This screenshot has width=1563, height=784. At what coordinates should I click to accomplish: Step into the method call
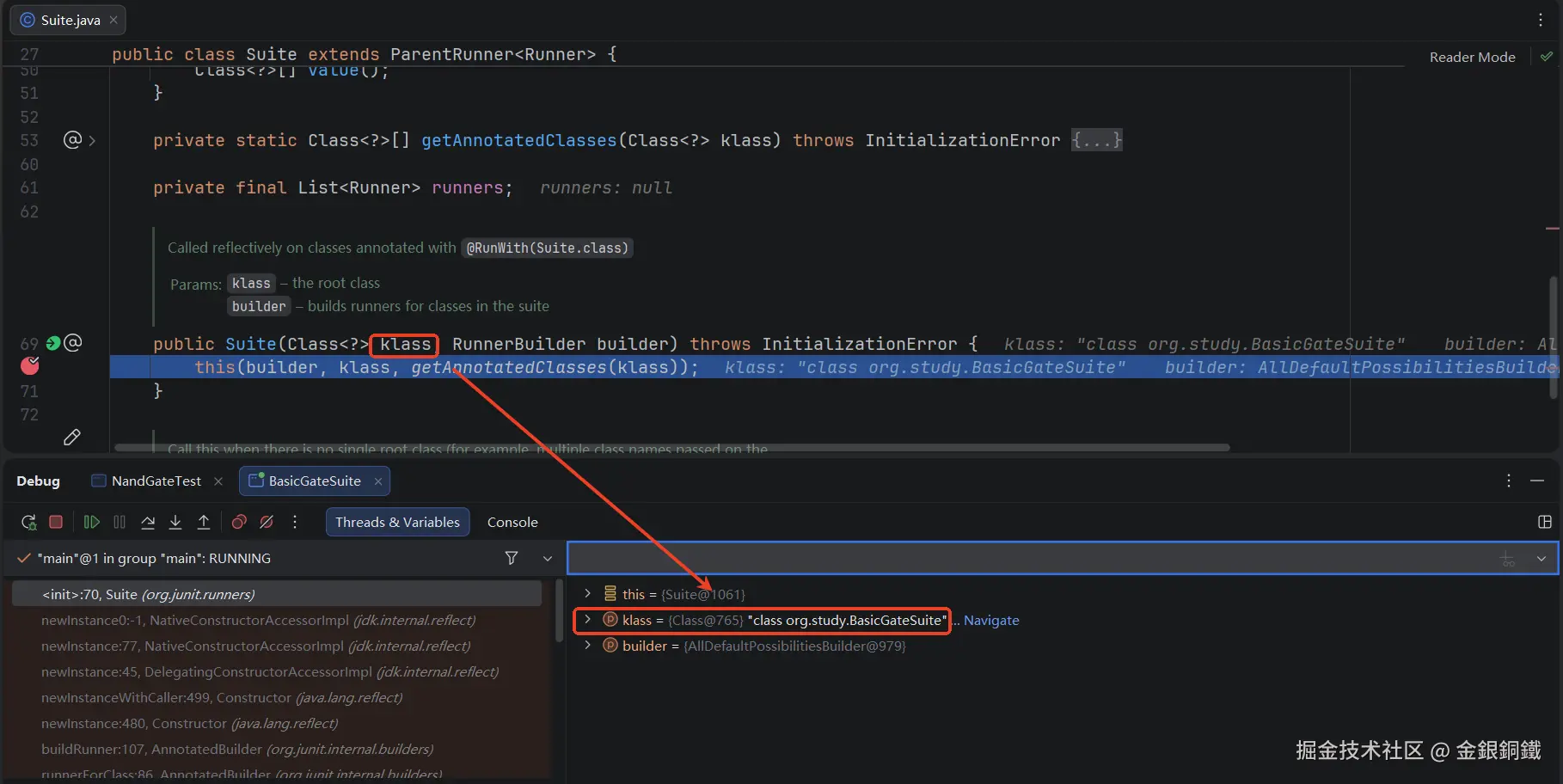[175, 522]
